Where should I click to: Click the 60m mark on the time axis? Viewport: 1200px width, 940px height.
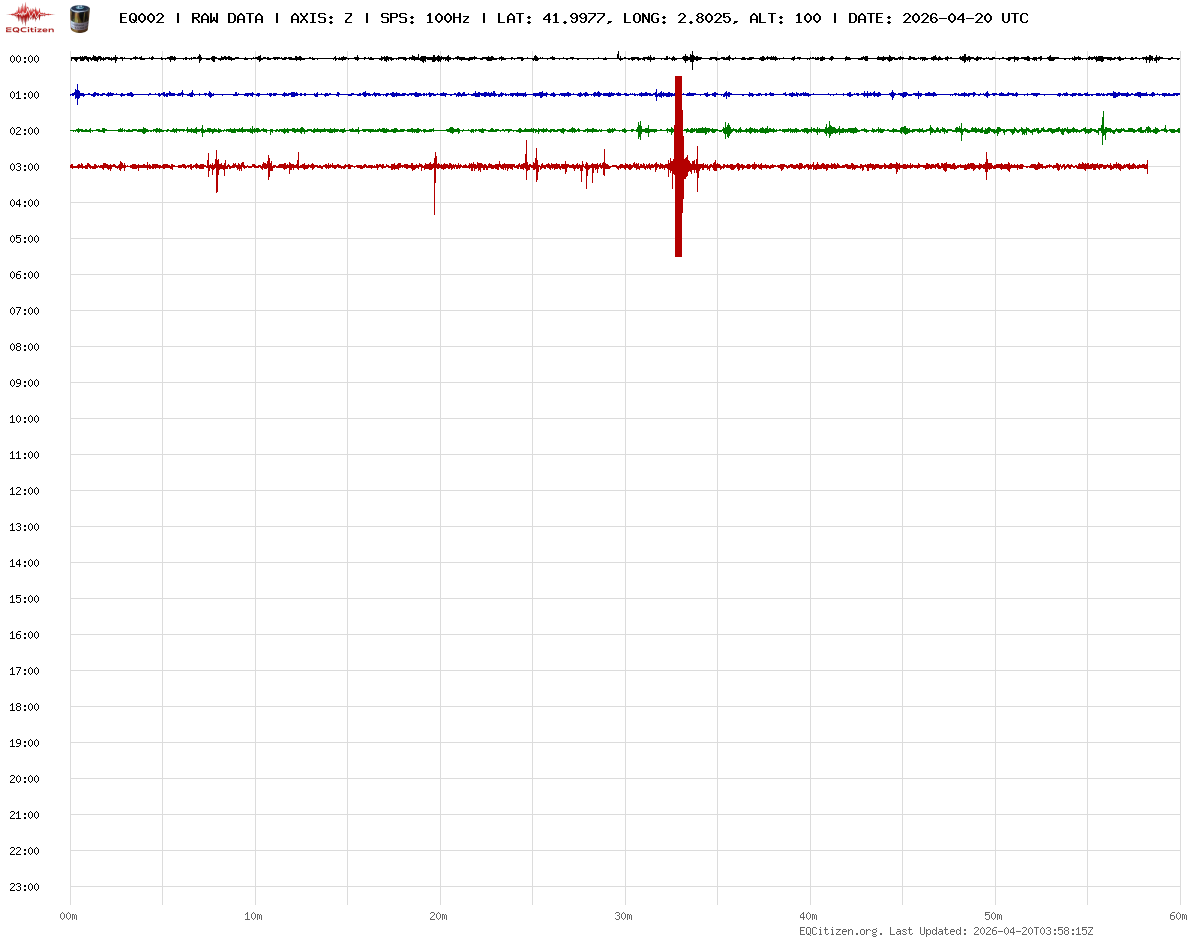click(x=1179, y=916)
